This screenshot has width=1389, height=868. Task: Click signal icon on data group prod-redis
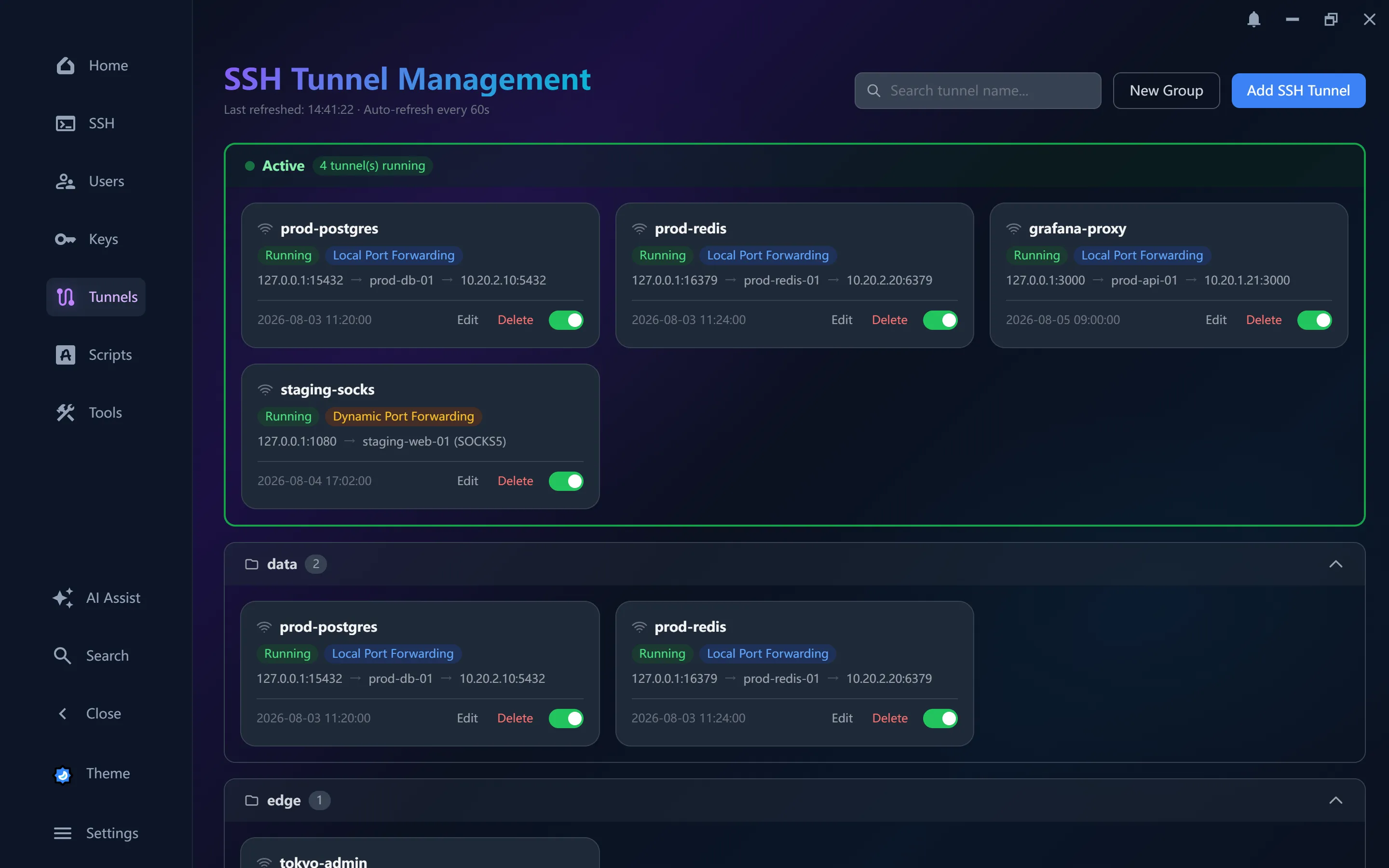[x=640, y=627]
